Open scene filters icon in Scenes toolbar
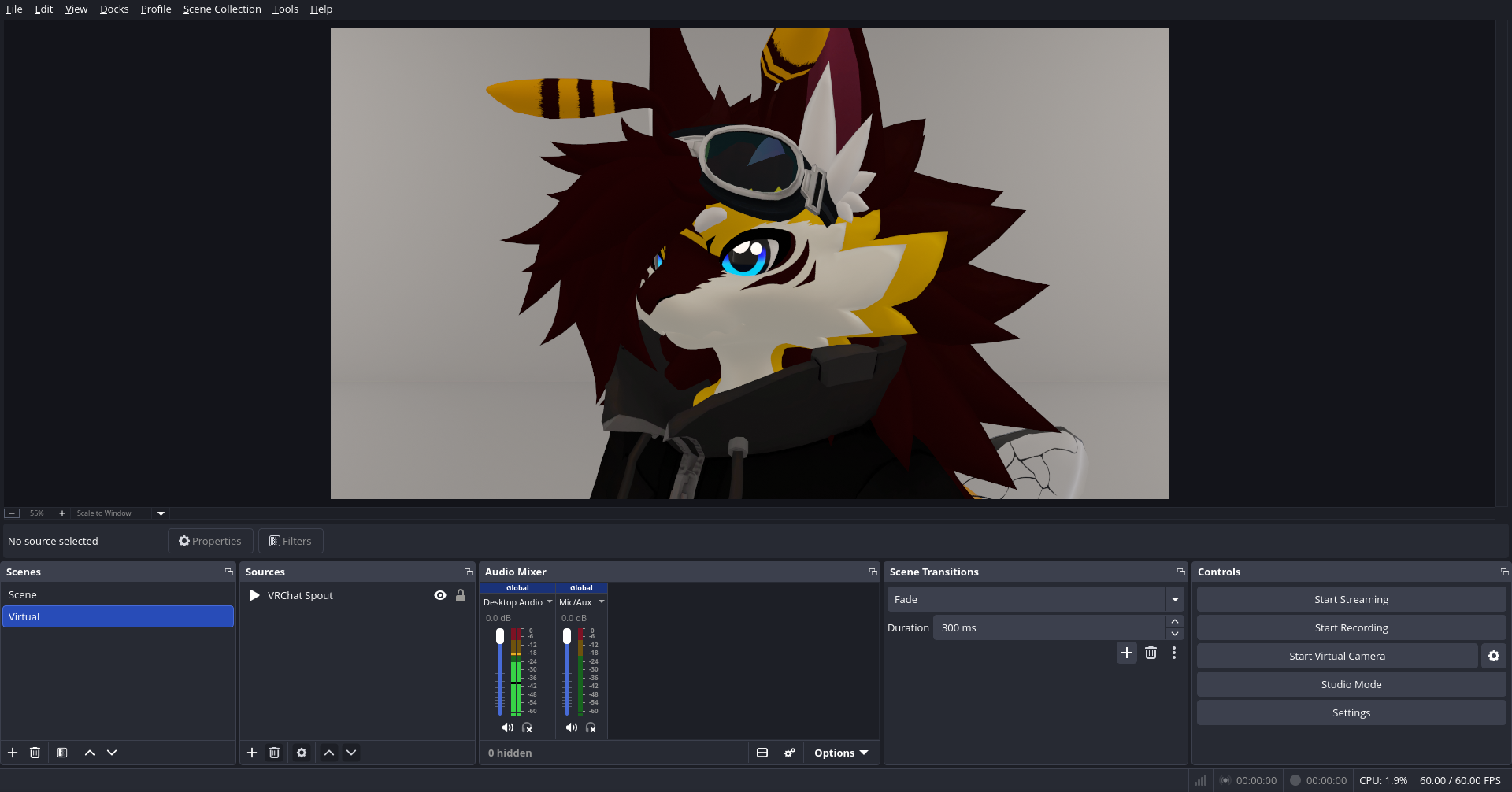The image size is (1512, 792). (x=62, y=753)
